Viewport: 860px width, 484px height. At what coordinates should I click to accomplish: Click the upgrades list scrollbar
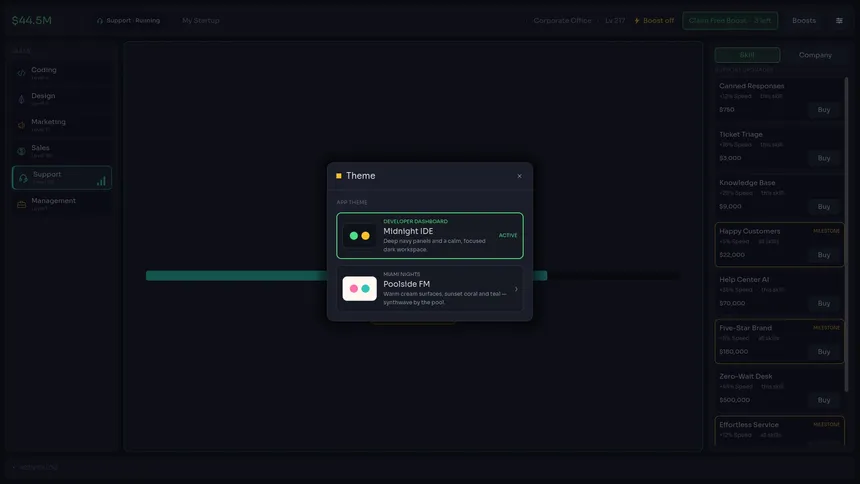click(x=846, y=234)
